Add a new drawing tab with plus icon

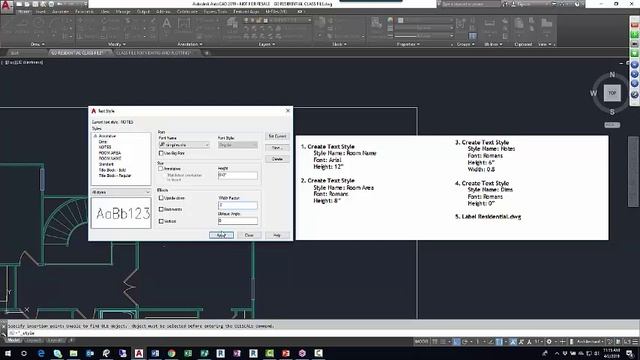pyautogui.click(x=207, y=53)
